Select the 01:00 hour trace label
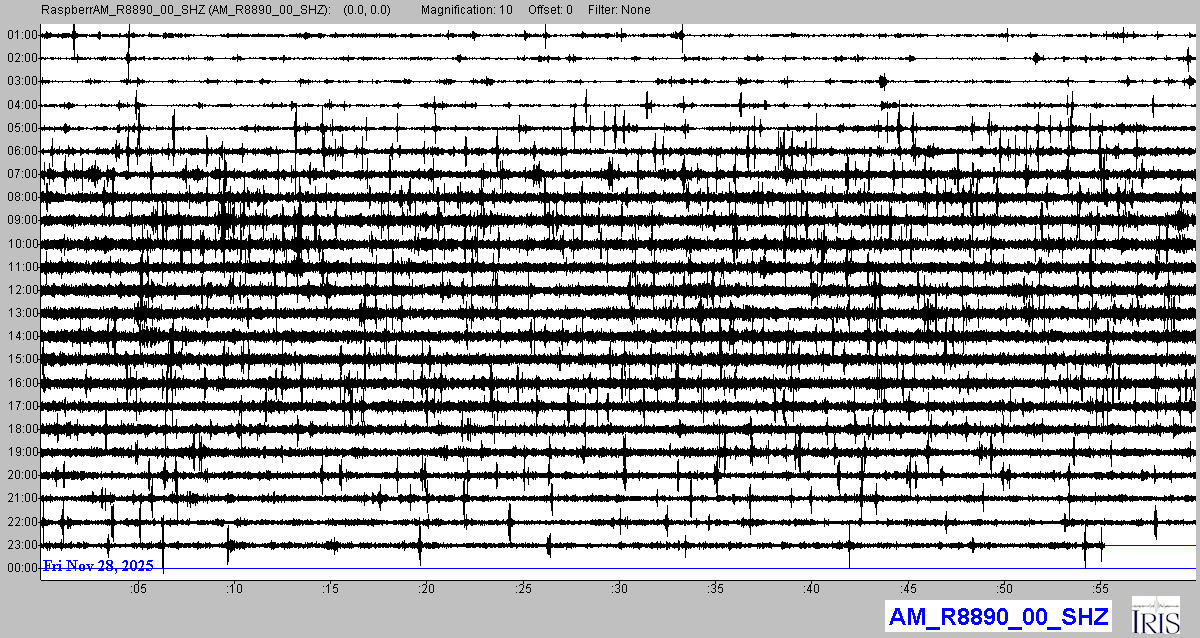 coord(21,35)
